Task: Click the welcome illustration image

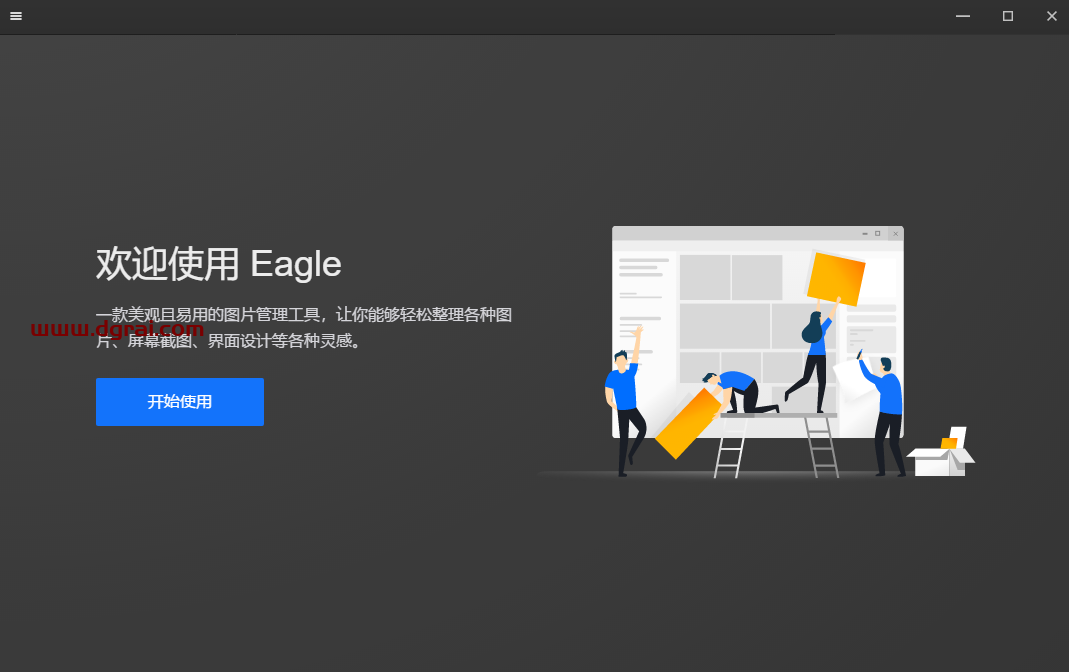Action: (757, 352)
